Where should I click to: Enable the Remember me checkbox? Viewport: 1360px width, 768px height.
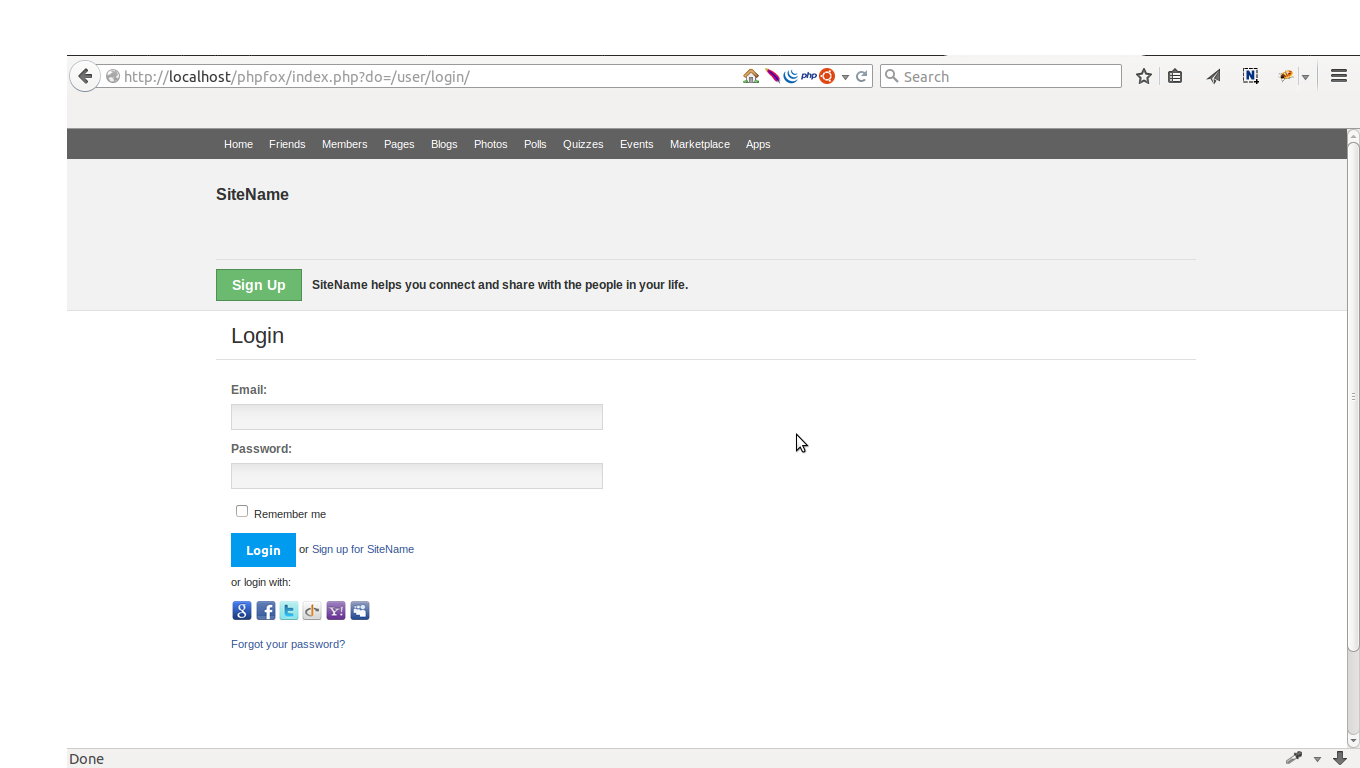point(241,511)
